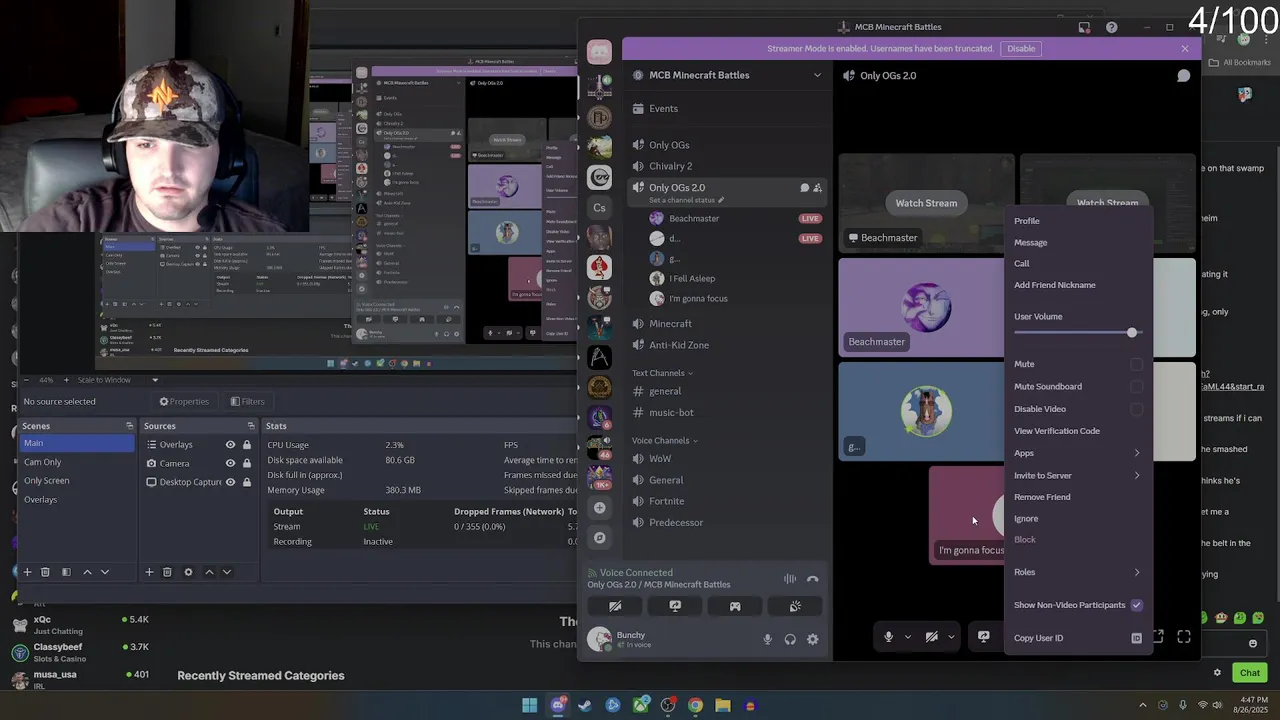Share your screen from the voice panel
The image size is (1280, 720).
coord(675,606)
